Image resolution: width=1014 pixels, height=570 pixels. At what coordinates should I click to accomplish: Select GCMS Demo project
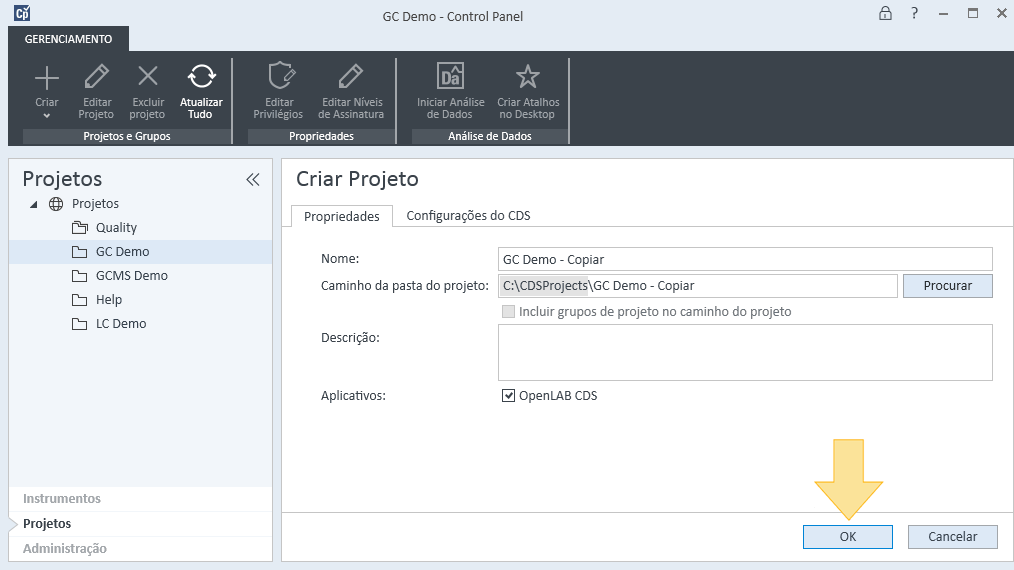132,276
